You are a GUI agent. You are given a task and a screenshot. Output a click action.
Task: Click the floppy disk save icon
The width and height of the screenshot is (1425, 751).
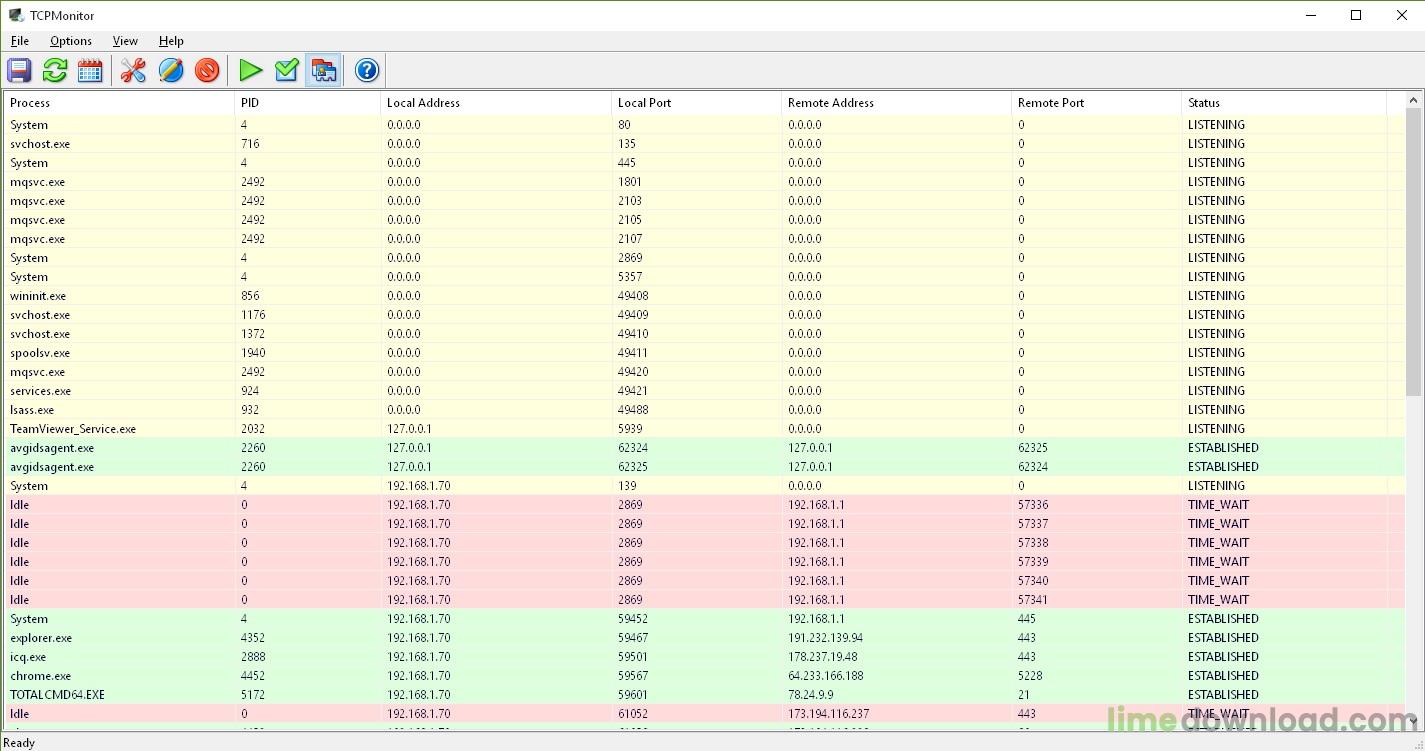pos(20,70)
